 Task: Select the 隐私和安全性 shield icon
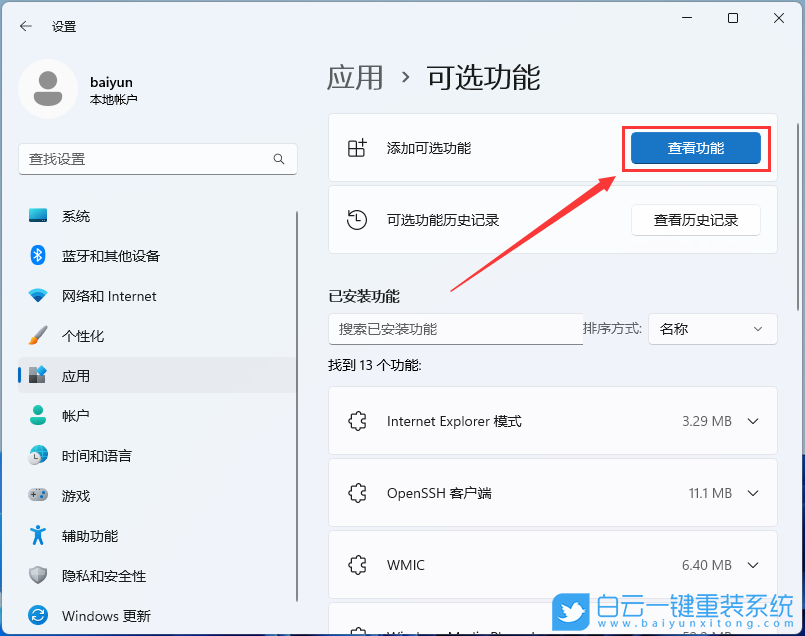pos(37,575)
